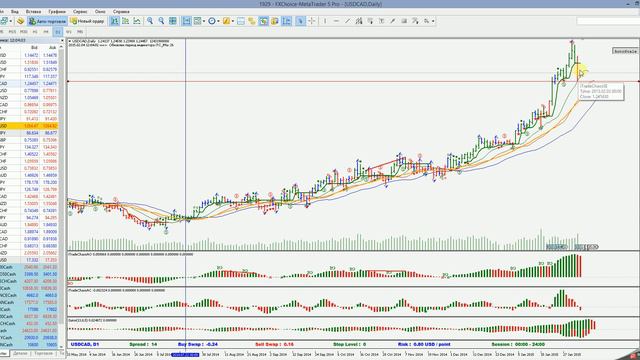Open the Сервис menu

point(80,12)
